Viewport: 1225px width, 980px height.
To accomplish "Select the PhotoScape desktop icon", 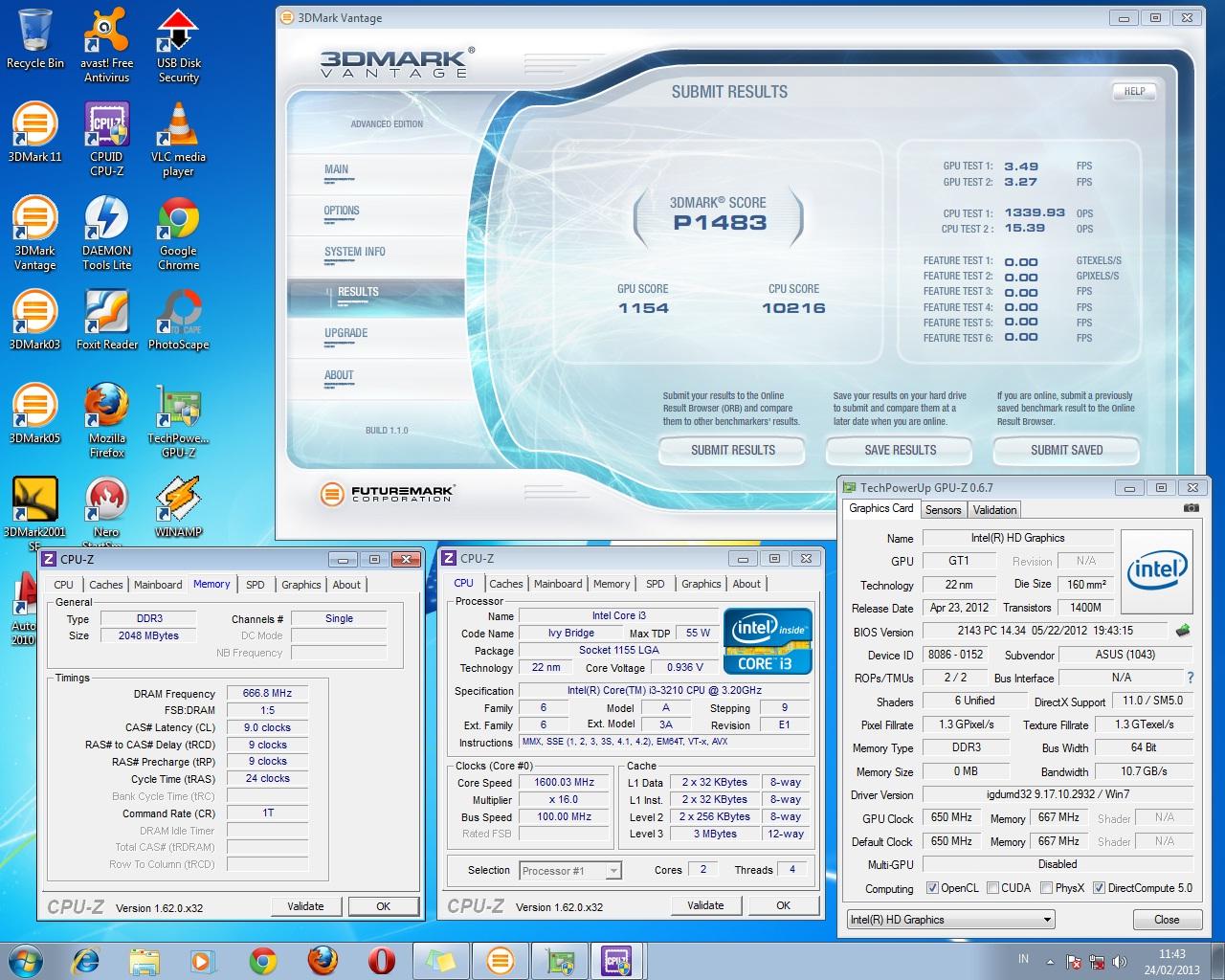I will [179, 320].
